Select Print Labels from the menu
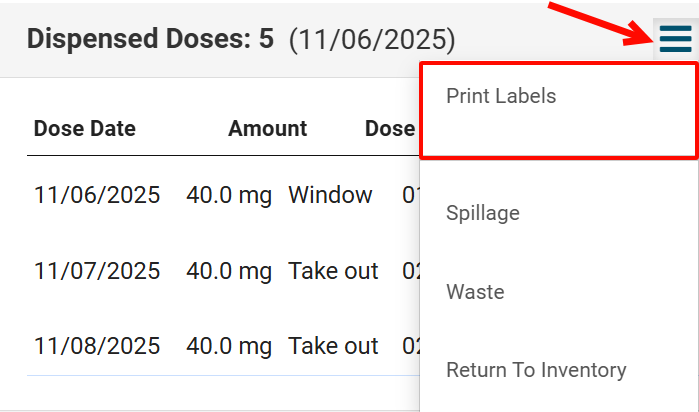Screen dimensions: 699x412 tap(501, 97)
